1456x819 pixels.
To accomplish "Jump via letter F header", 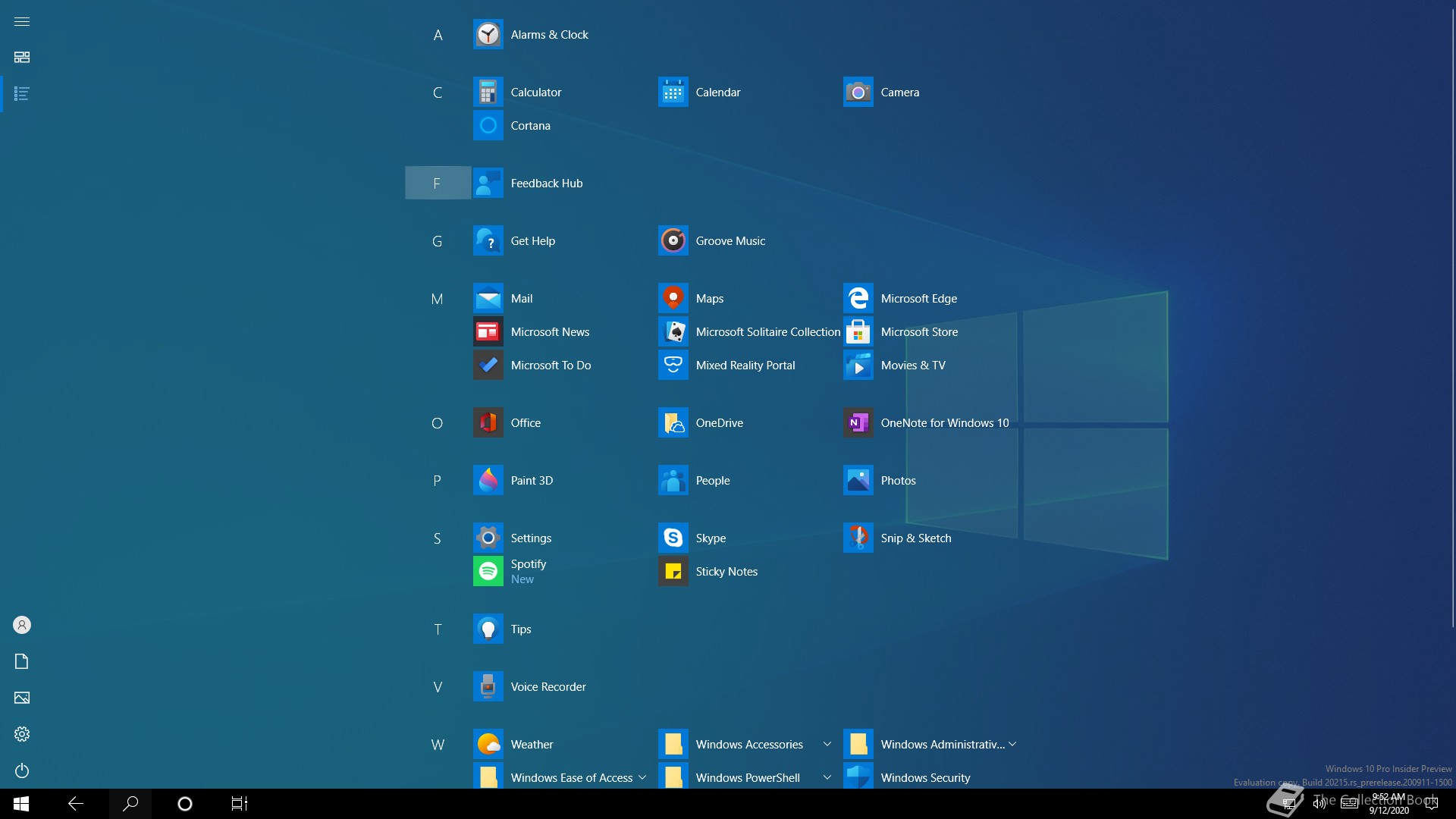I will 438,184.
